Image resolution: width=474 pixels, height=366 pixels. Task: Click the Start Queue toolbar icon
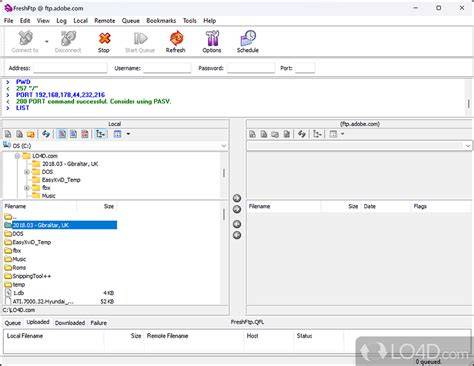pyautogui.click(x=140, y=42)
